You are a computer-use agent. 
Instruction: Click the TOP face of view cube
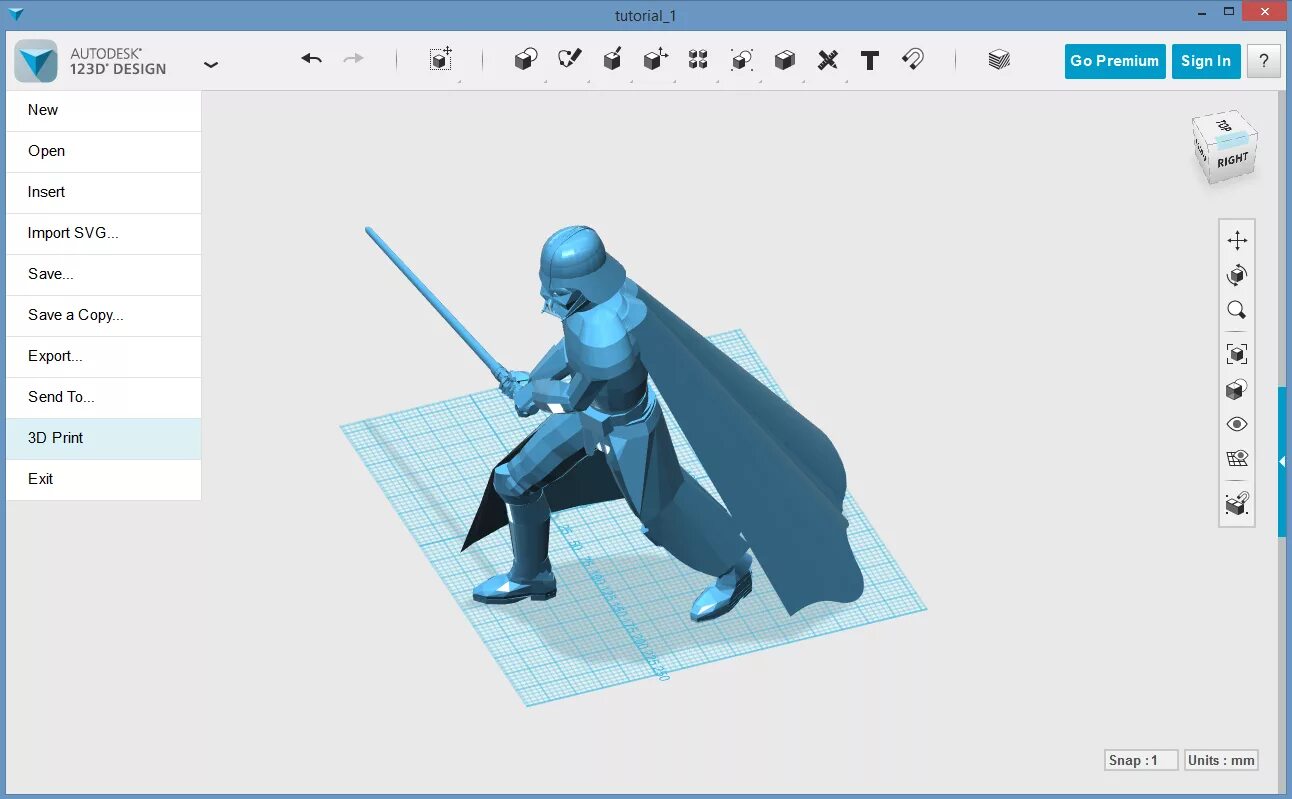(x=1226, y=128)
